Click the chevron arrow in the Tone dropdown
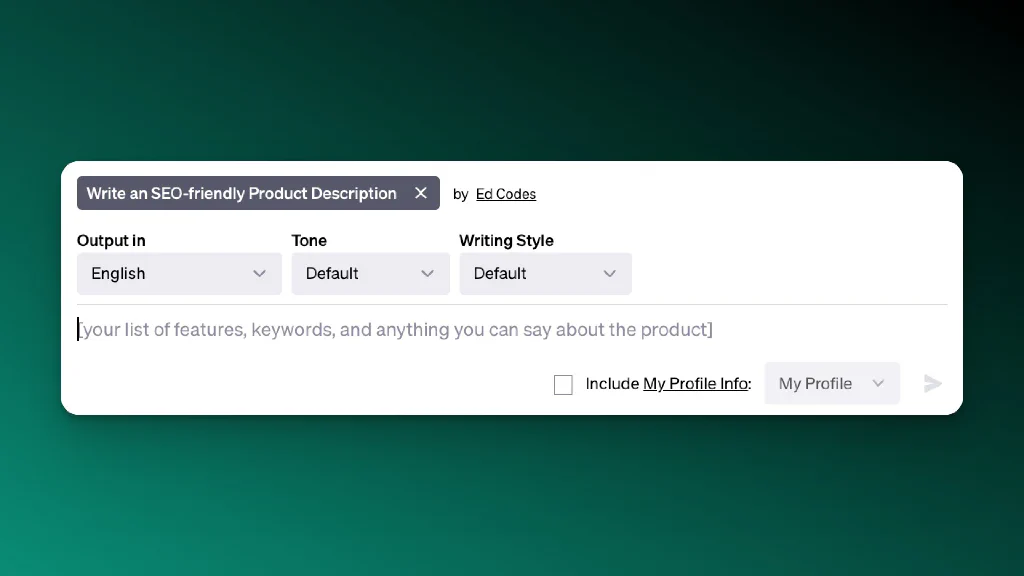1024x576 pixels. tap(427, 274)
